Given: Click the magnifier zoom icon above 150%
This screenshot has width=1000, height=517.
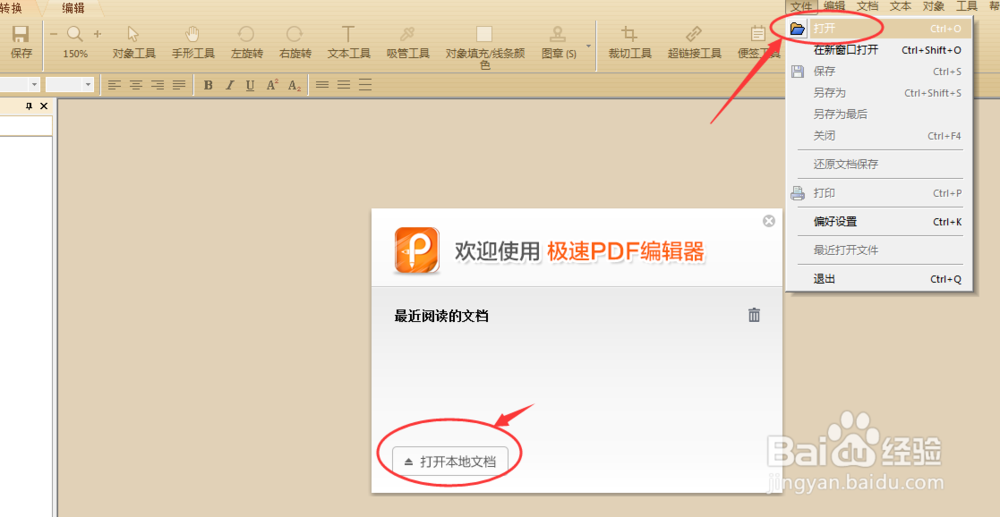Looking at the screenshot, I should tap(75, 34).
